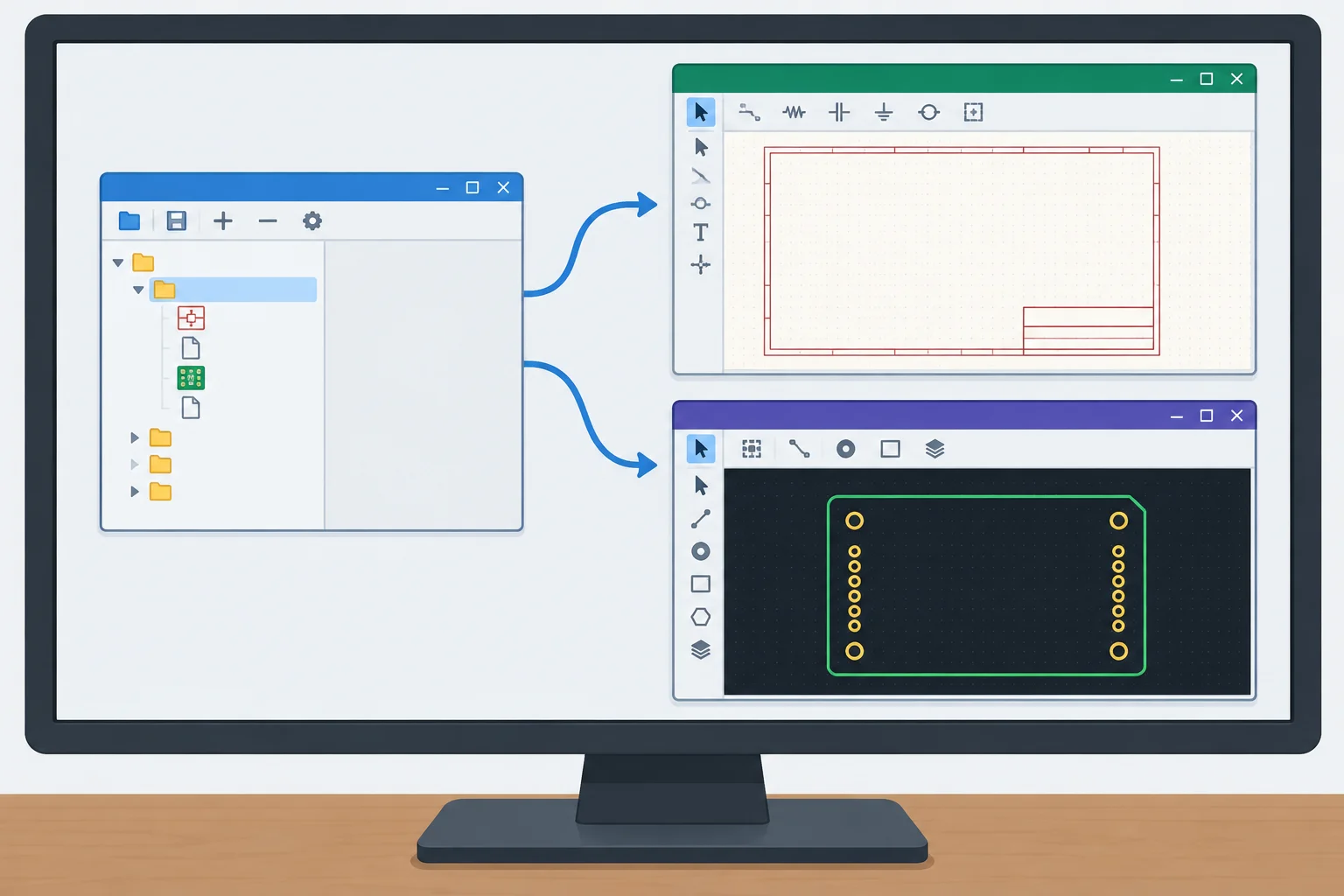
Task: Choose the capacitor symbol in schematic toolbar
Action: pos(839,112)
